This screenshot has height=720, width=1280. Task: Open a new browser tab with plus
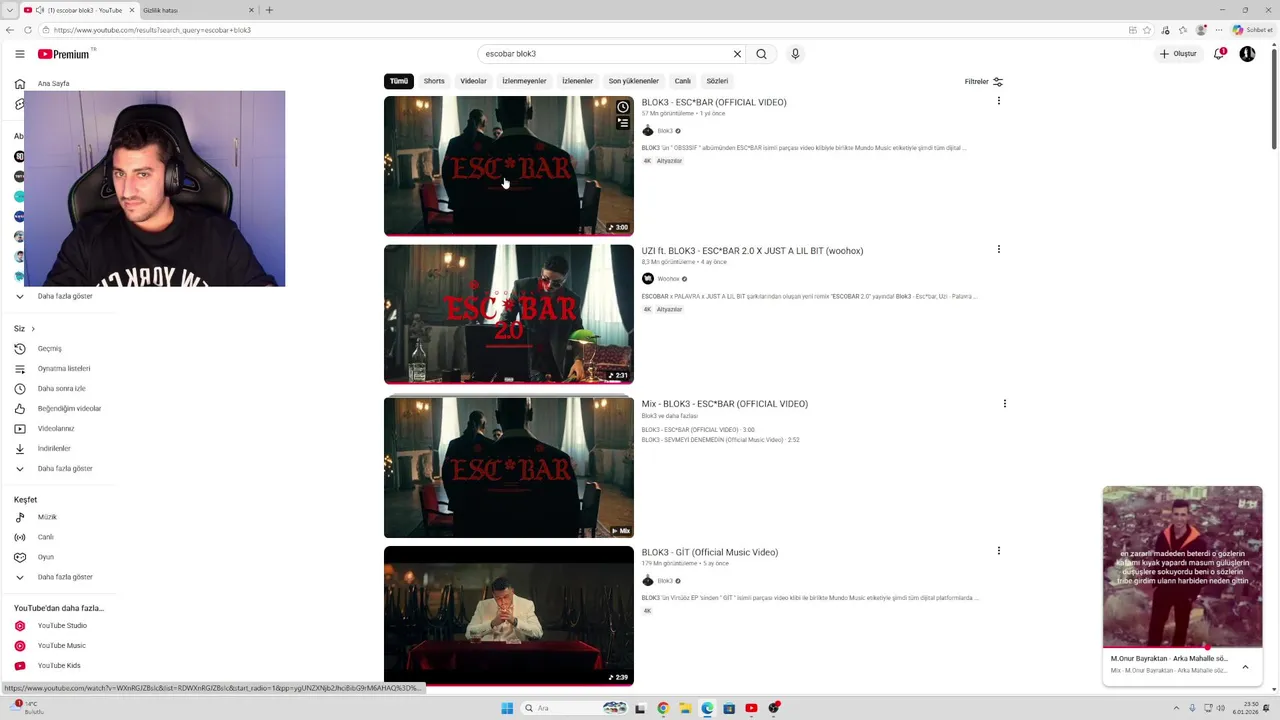click(269, 10)
